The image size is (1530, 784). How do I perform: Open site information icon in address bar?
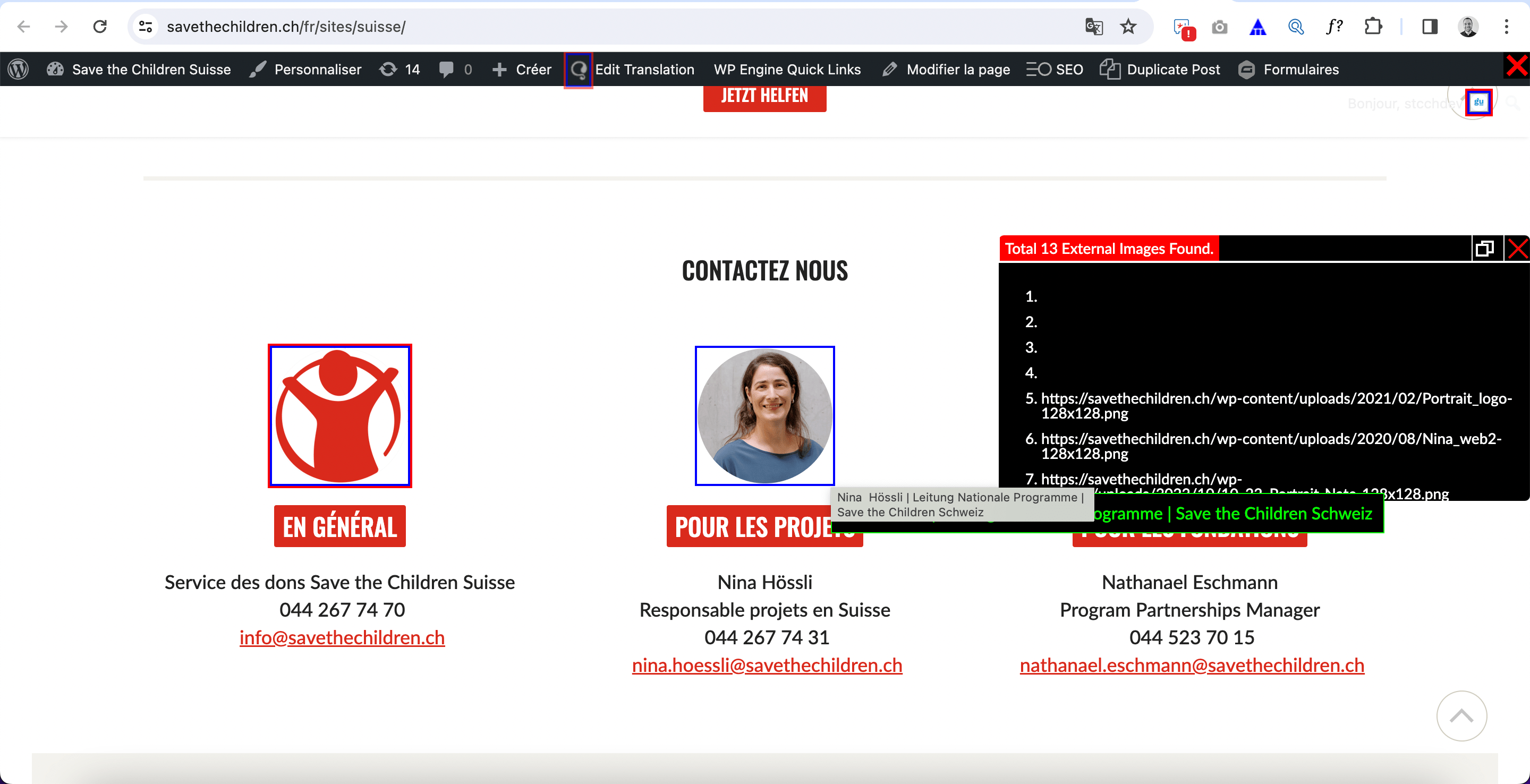(146, 27)
